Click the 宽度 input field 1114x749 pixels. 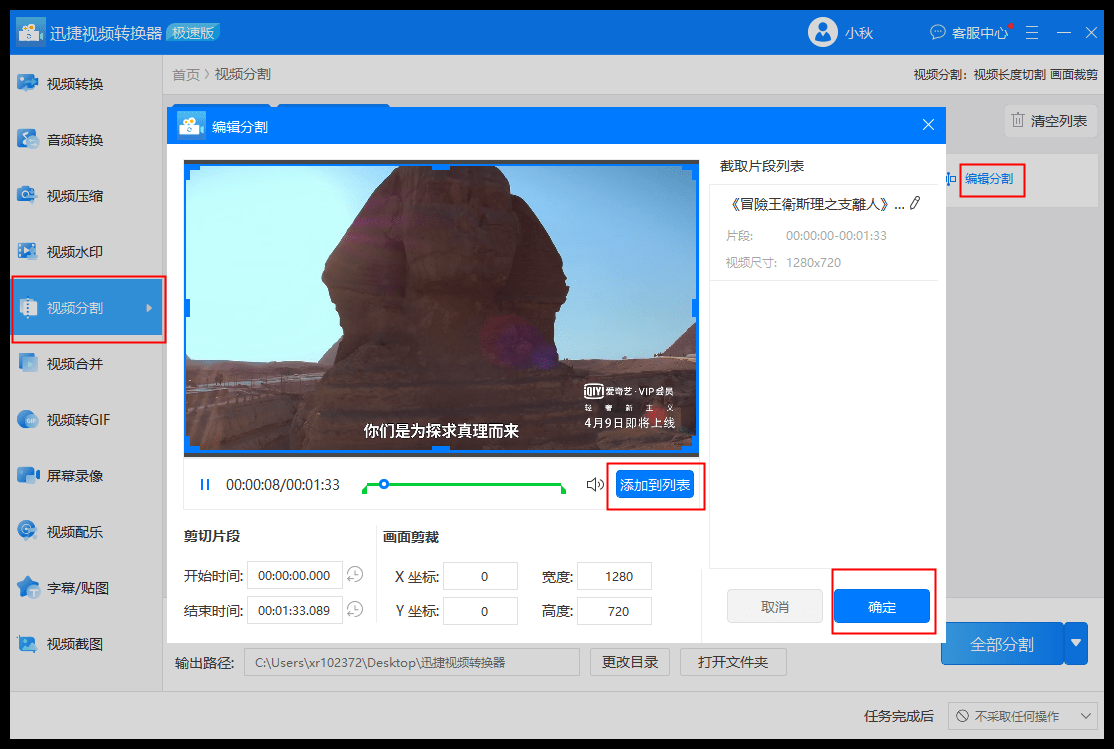coord(615,576)
